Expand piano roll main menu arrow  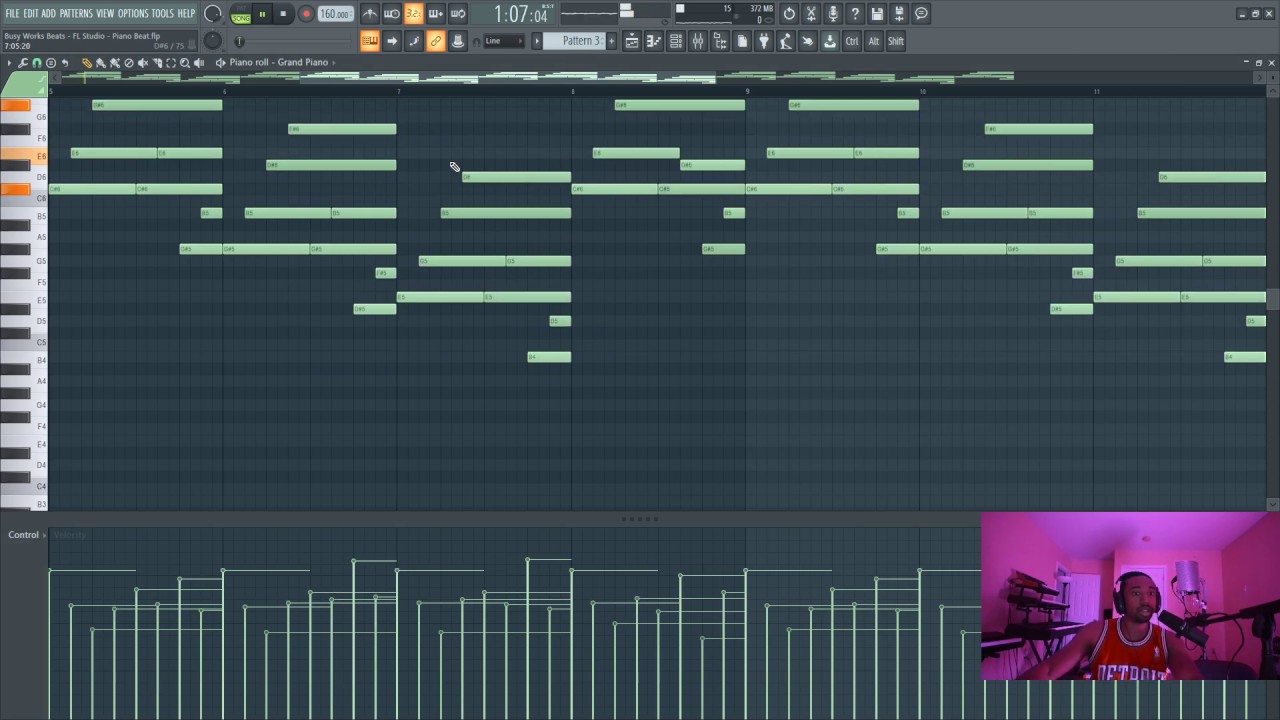pyautogui.click(x=9, y=63)
